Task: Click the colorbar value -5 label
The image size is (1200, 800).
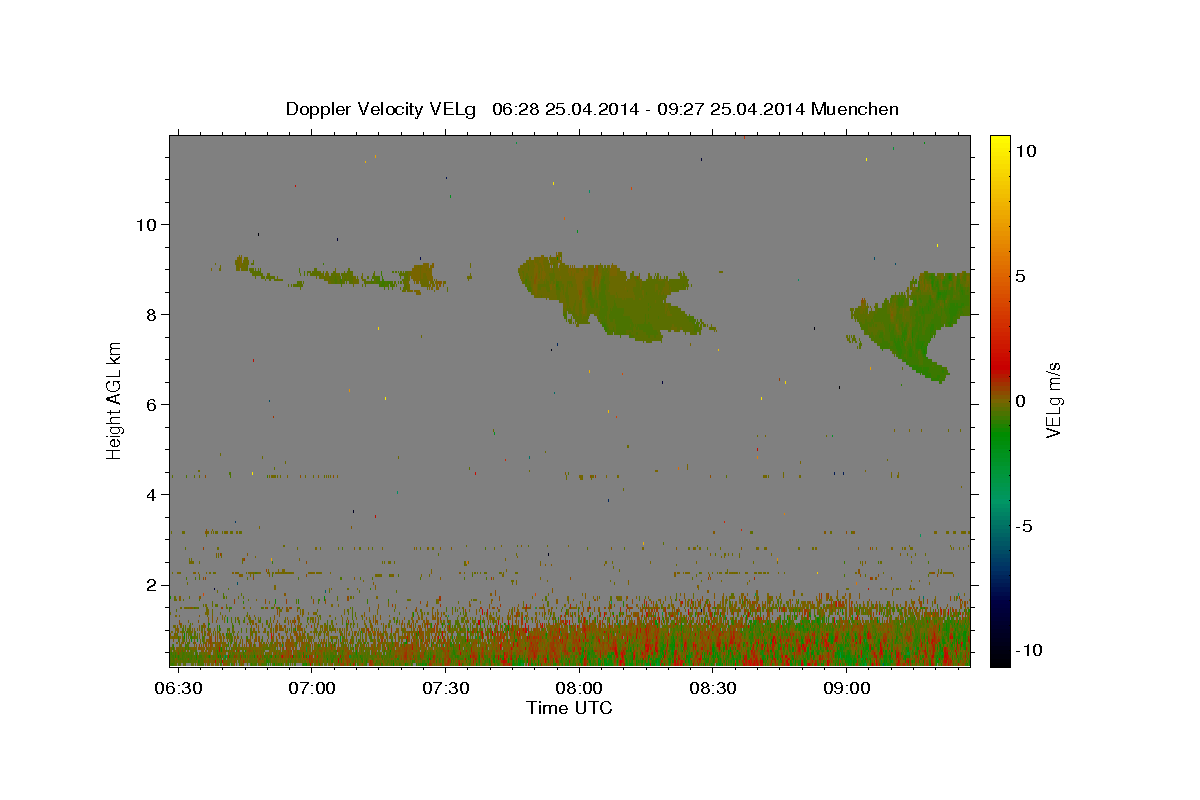Action: pos(1024,526)
